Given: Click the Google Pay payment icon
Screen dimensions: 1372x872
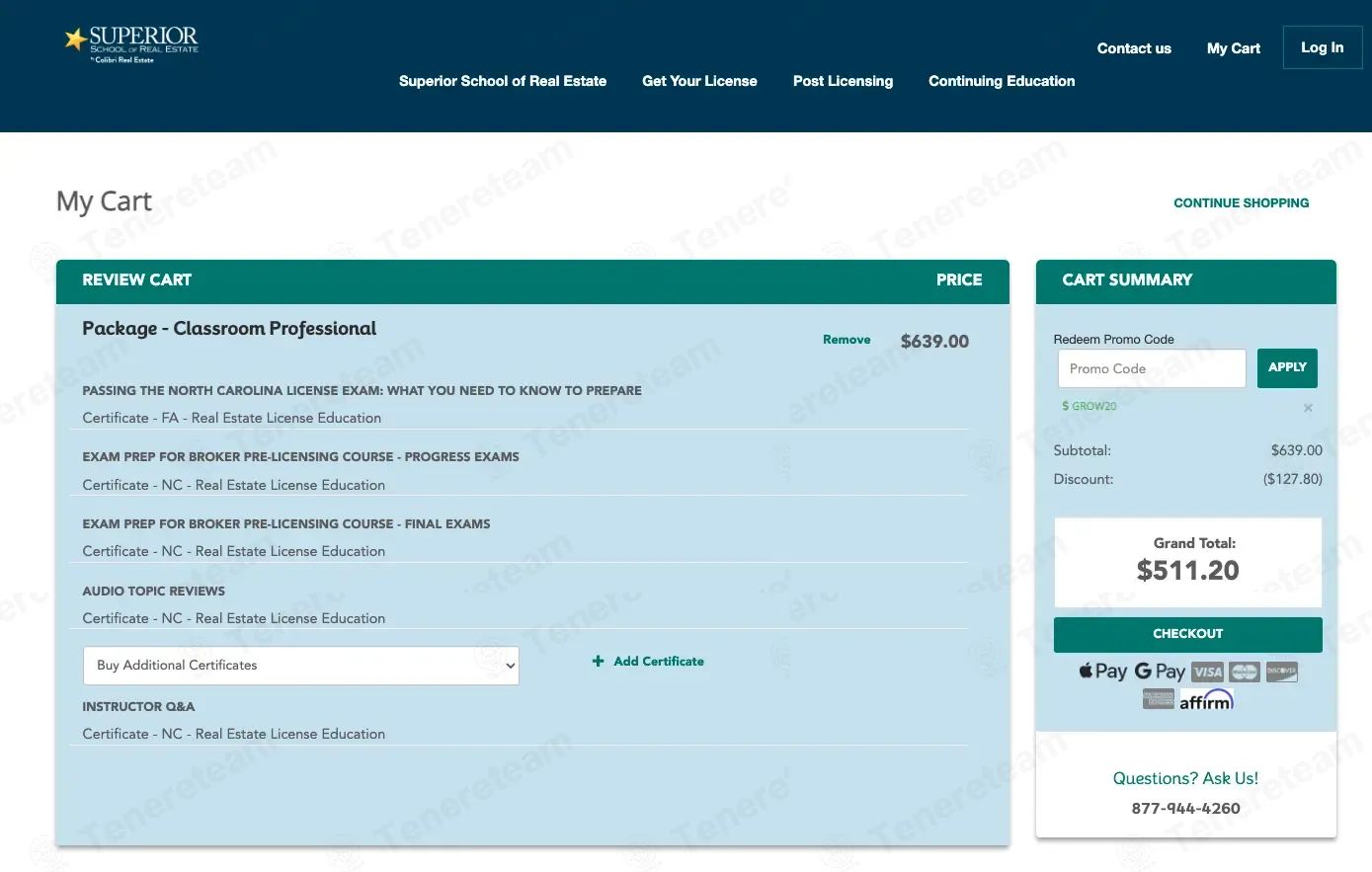Looking at the screenshot, I should click(x=1160, y=672).
